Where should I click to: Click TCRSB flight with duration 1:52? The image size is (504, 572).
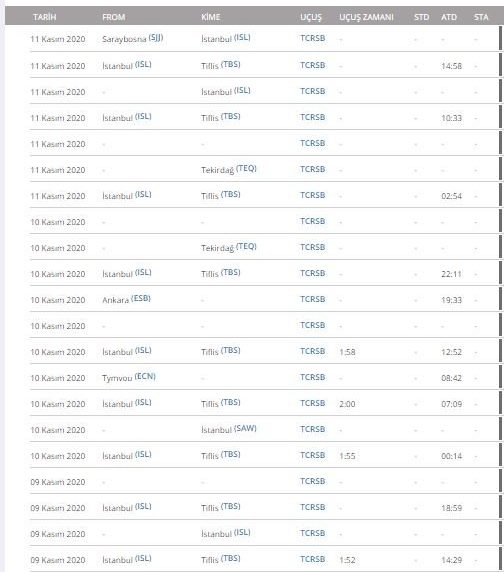[x=313, y=559]
